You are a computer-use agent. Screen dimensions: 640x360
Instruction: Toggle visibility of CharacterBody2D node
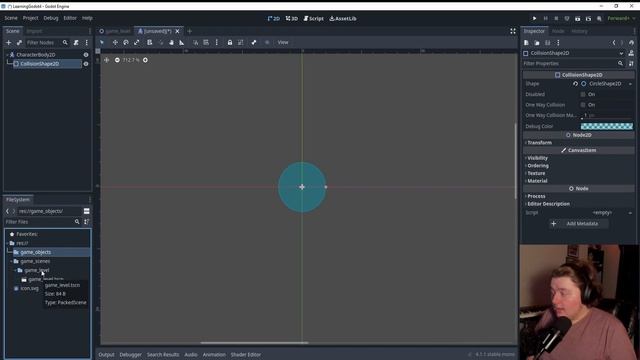pos(86,55)
